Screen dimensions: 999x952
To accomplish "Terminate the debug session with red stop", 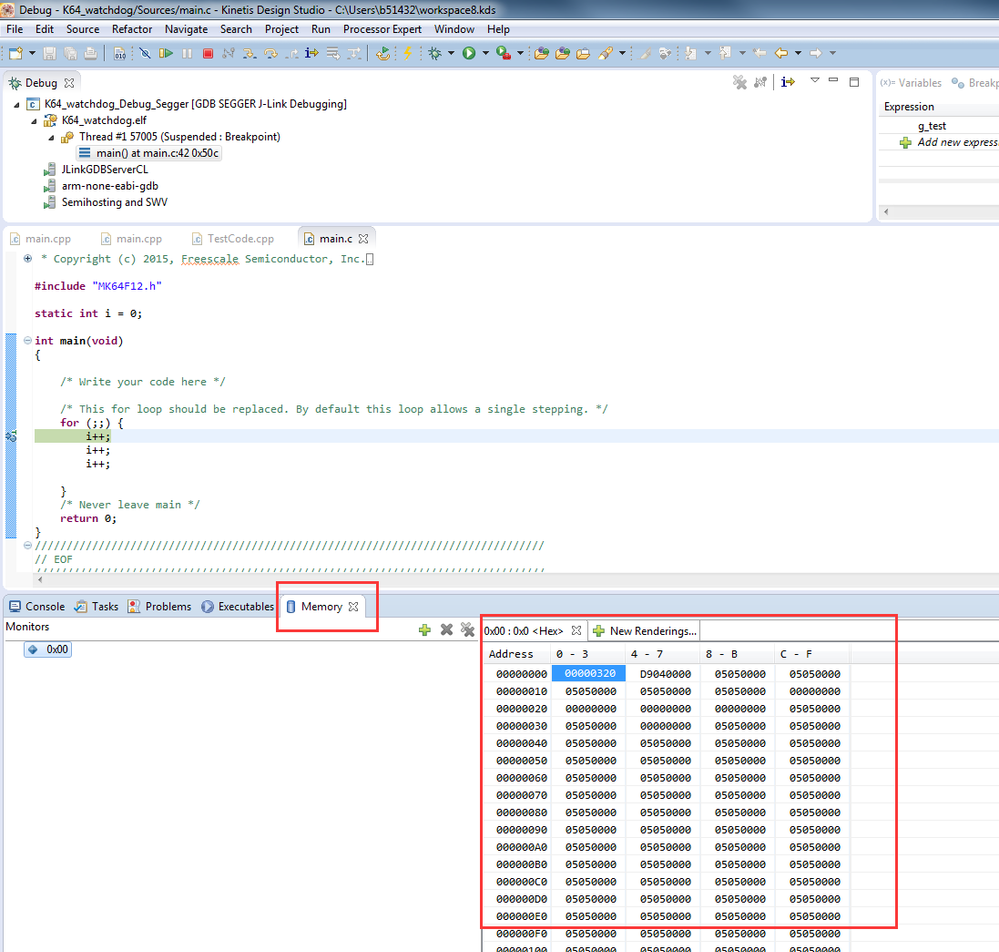I will pos(208,54).
